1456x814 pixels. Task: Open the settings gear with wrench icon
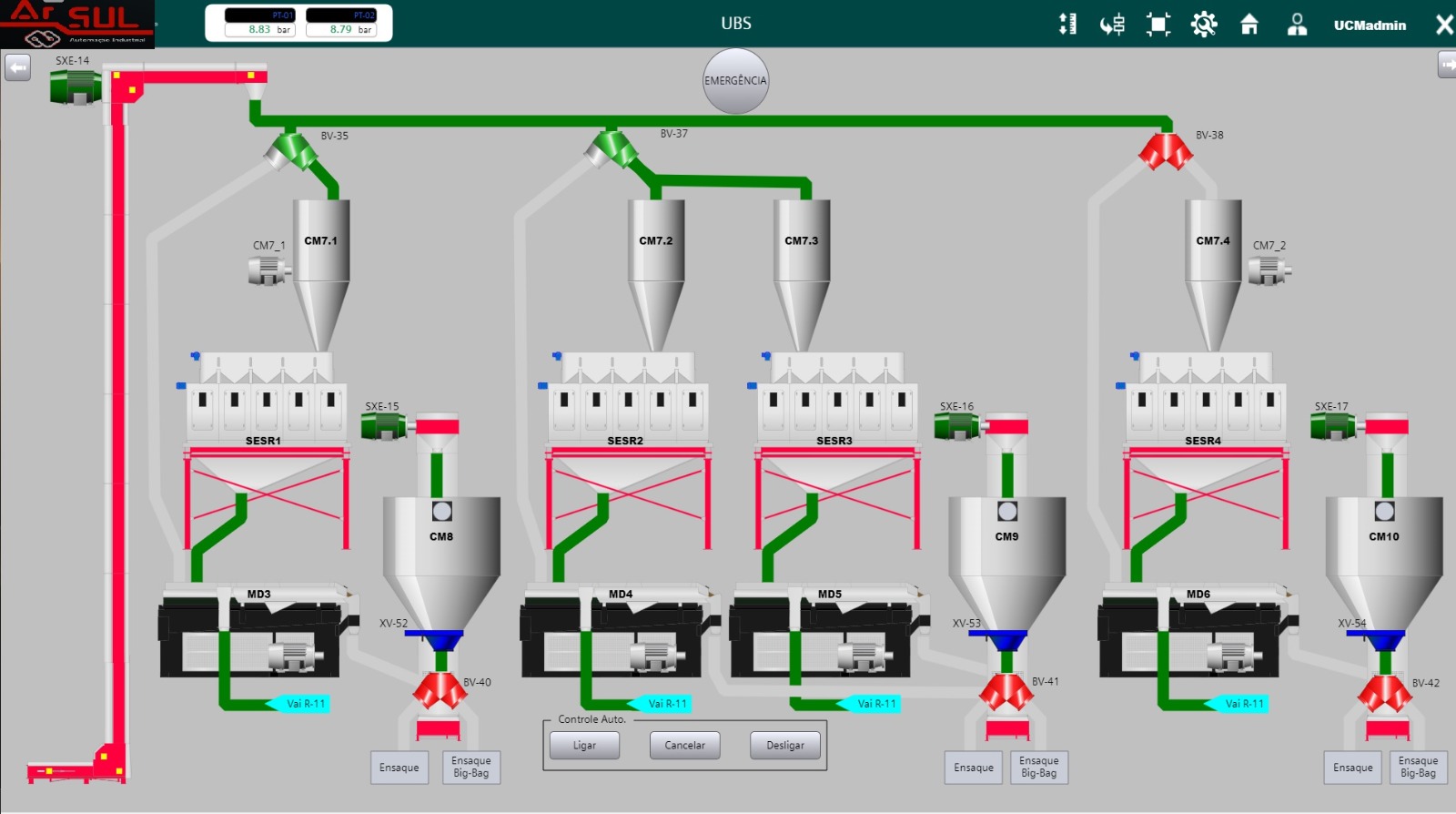[1203, 25]
